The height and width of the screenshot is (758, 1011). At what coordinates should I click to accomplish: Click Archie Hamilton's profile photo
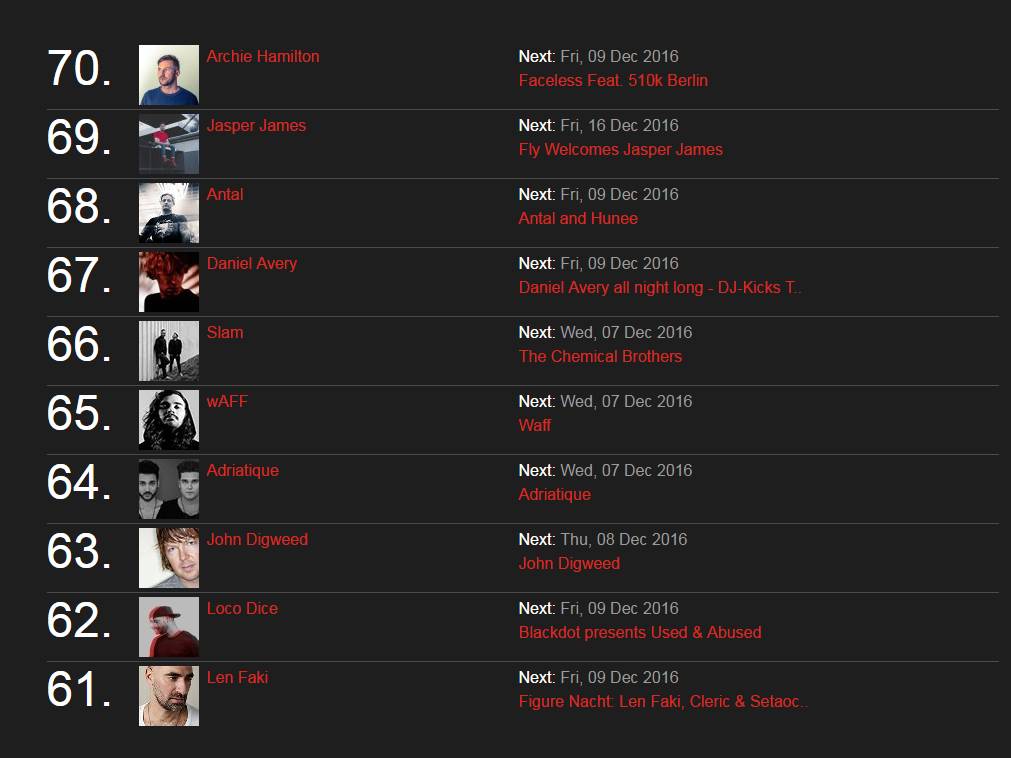(168, 75)
